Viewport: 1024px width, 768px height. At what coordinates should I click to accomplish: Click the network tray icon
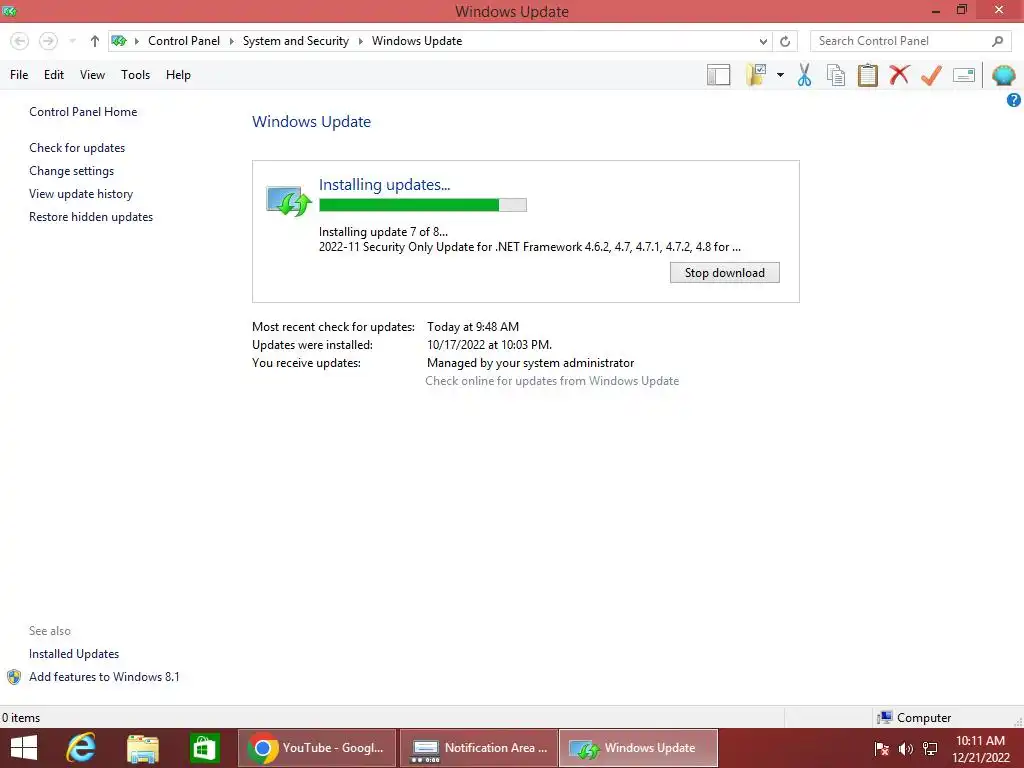[930, 749]
